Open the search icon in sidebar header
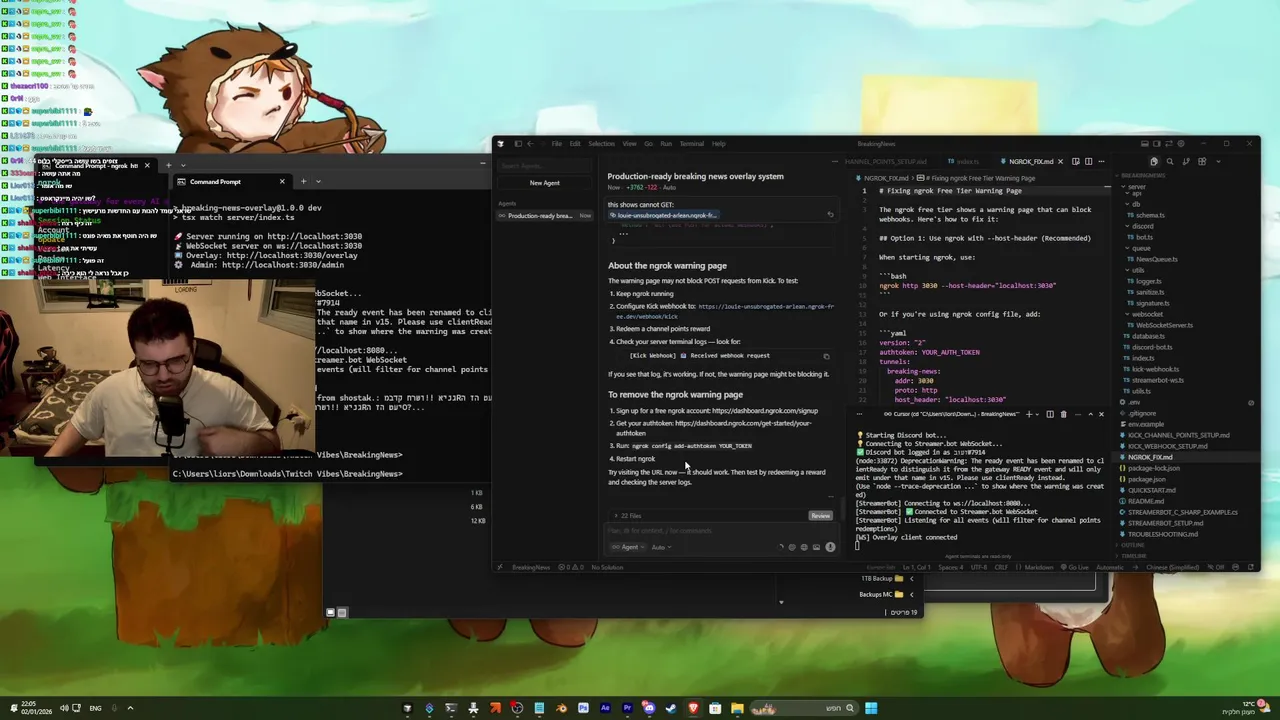Image resolution: width=1280 pixels, height=720 pixels. 1169,161
